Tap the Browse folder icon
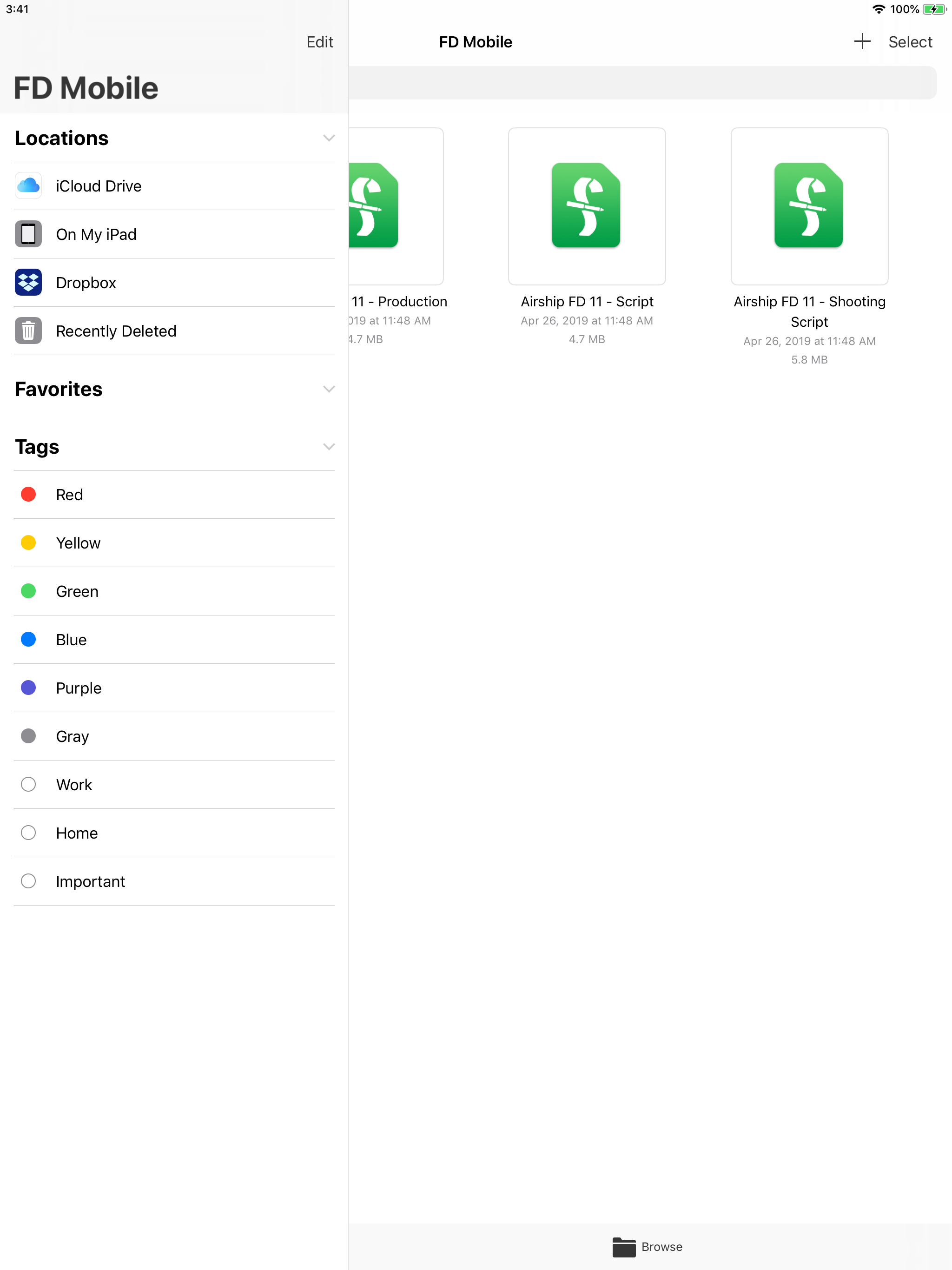952x1270 pixels. 623,1246
